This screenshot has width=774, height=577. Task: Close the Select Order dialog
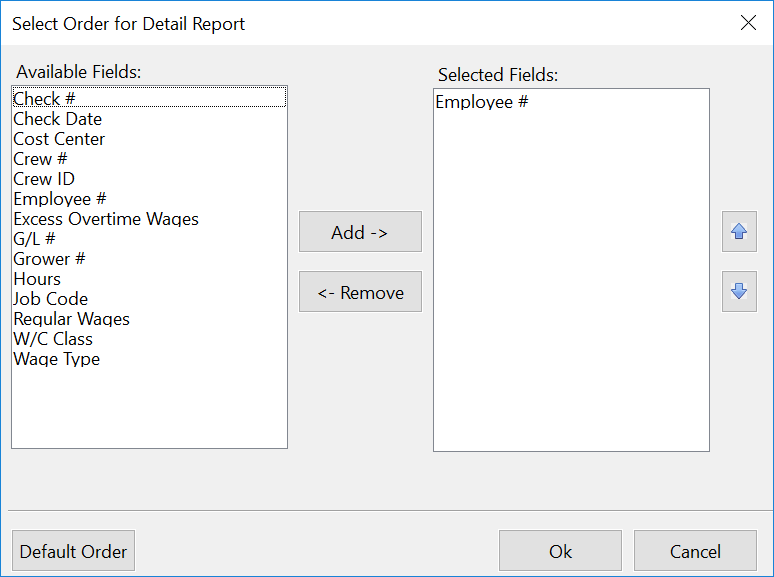point(748,23)
